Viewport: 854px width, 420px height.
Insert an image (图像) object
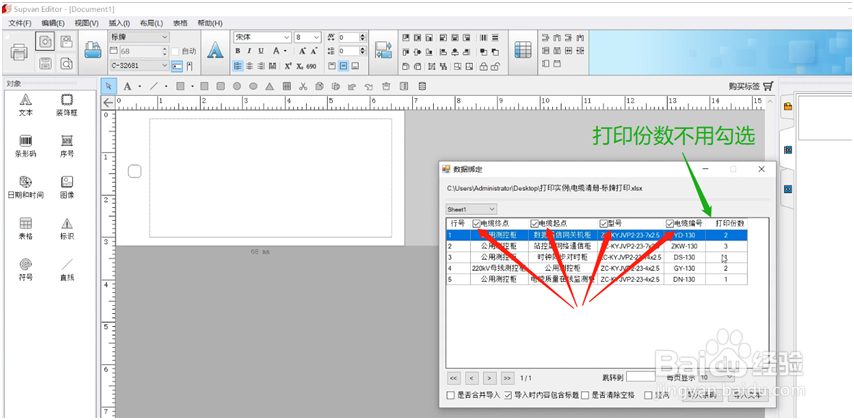[67, 187]
